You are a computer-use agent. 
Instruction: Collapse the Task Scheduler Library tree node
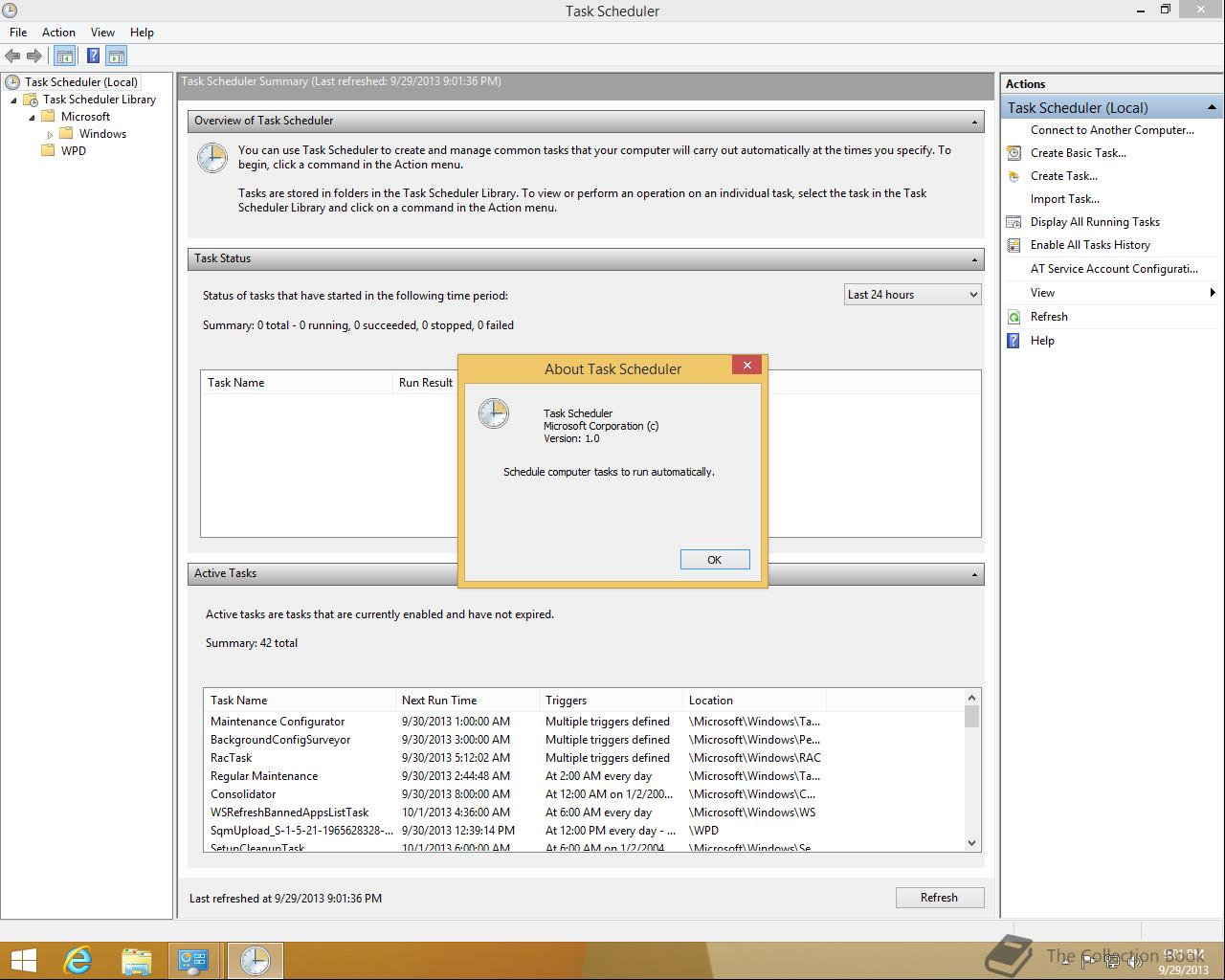pyautogui.click(x=13, y=100)
